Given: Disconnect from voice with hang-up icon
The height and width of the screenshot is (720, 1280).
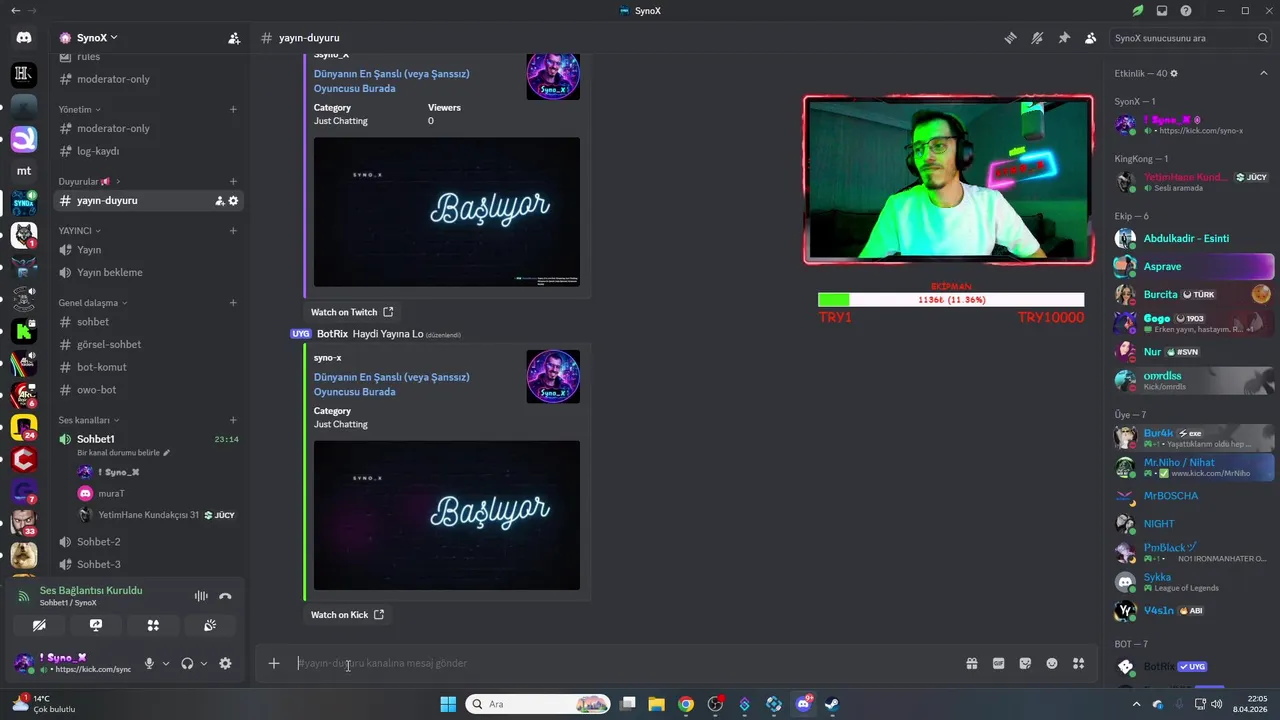Looking at the screenshot, I should 225,596.
